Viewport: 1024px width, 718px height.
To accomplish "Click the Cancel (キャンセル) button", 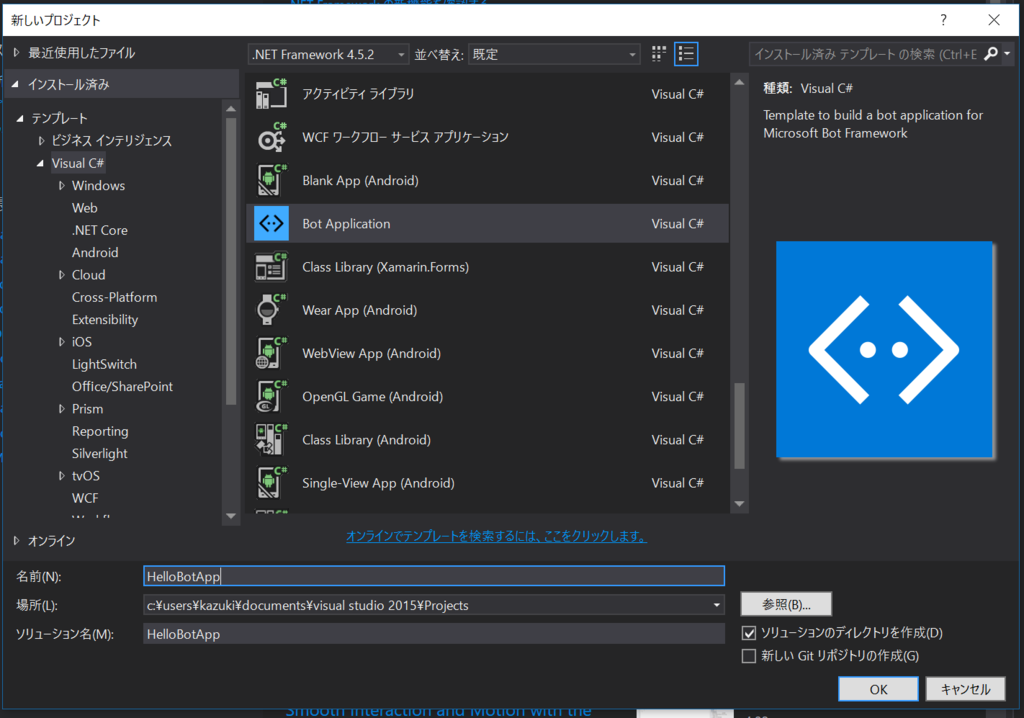I will 965,689.
